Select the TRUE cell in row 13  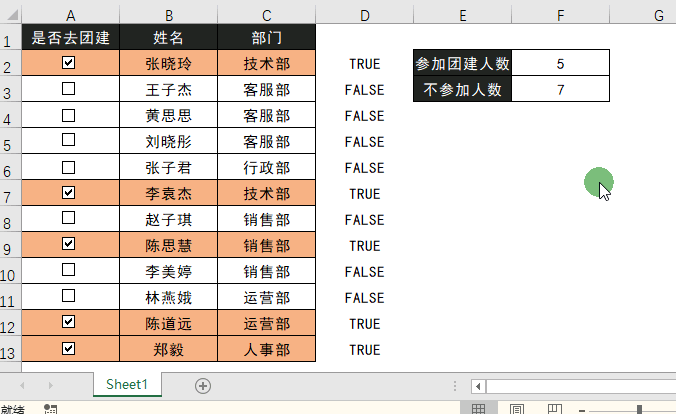tap(364, 349)
